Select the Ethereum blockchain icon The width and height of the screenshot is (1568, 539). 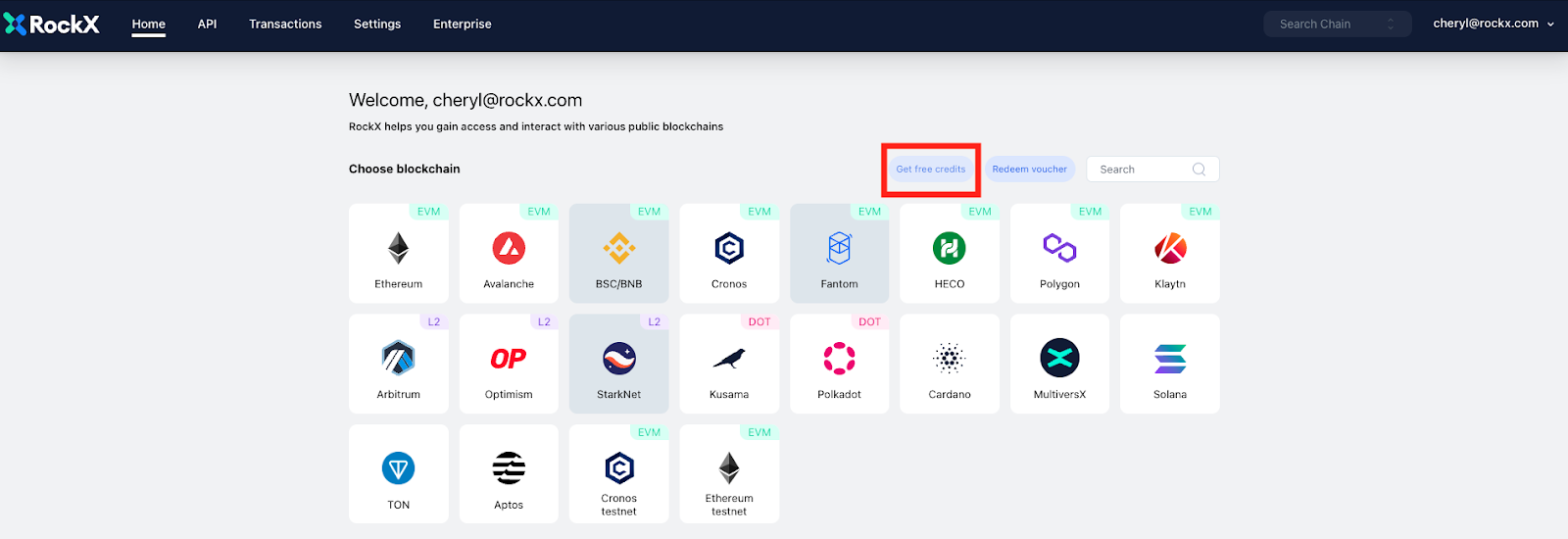pyautogui.click(x=398, y=249)
